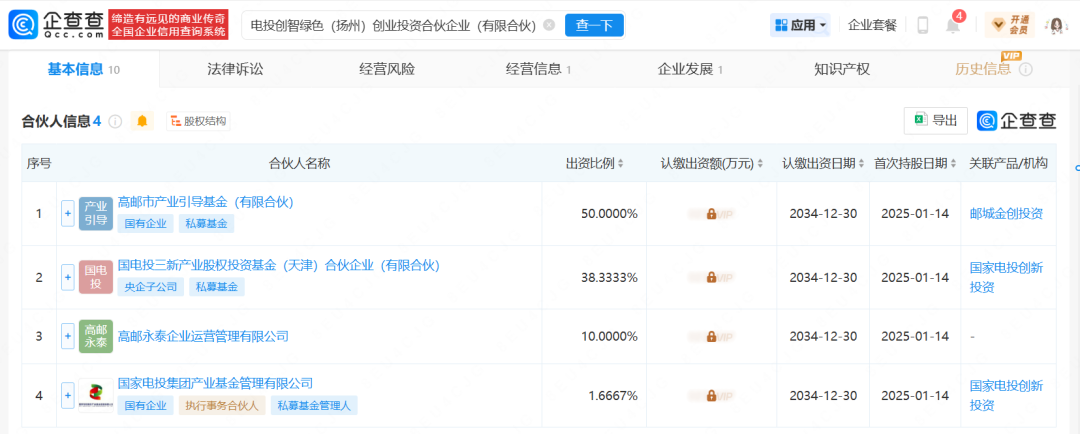The width and height of the screenshot is (1080, 434).
Task: Expand row for 国家电投集团产业基金管理有限公司
Action: [x=68, y=395]
